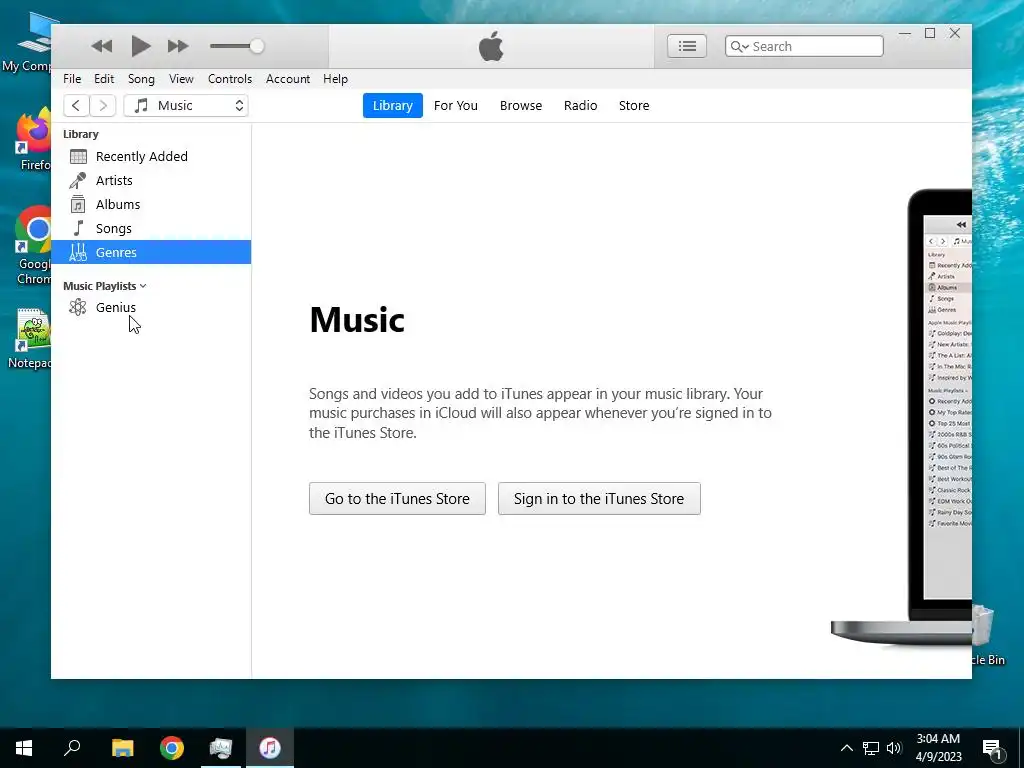Open the Up Next list view button
The image size is (1024, 768).
tap(686, 46)
